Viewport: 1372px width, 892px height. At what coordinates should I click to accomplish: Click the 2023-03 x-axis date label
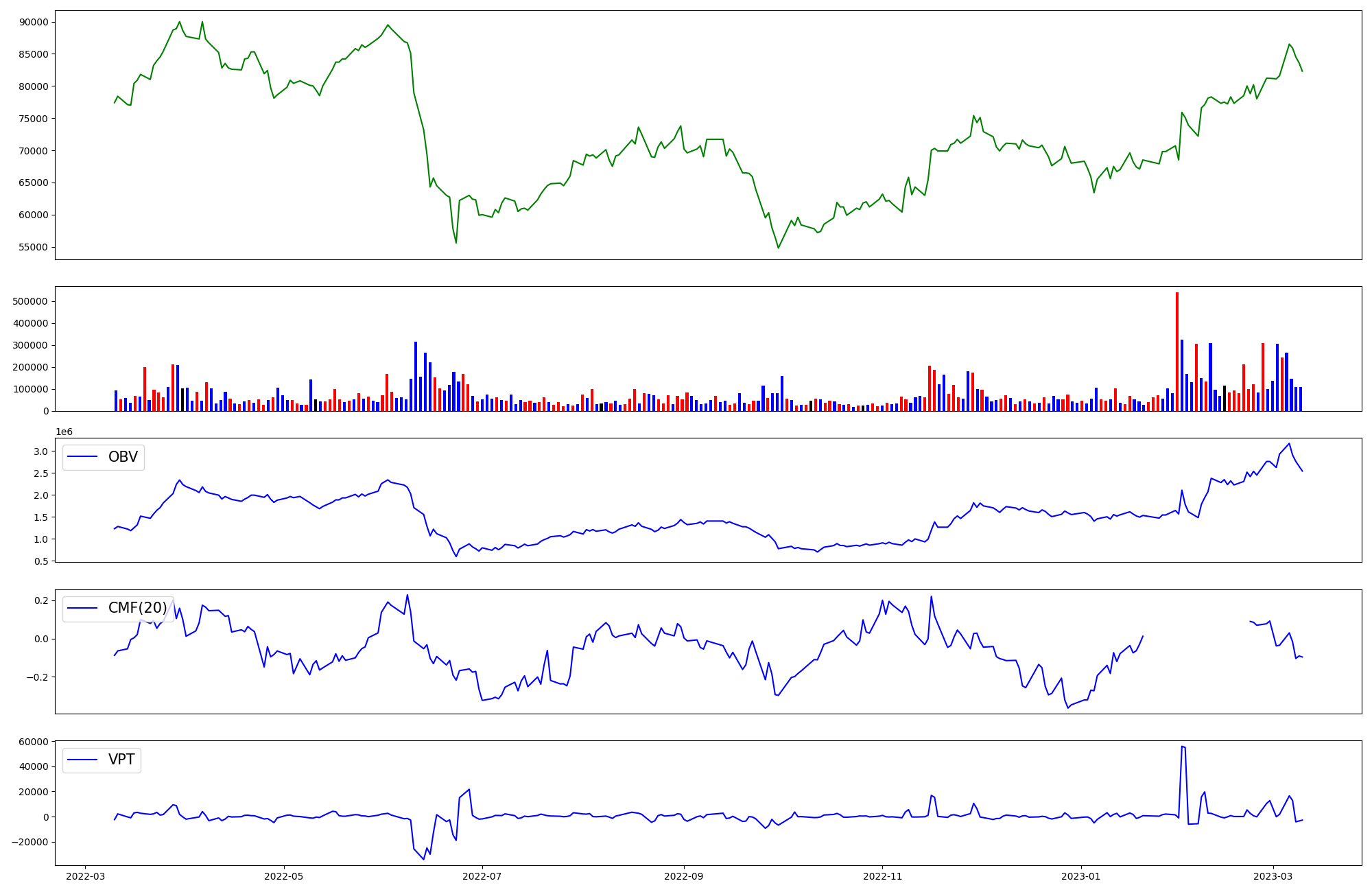pos(1273,876)
